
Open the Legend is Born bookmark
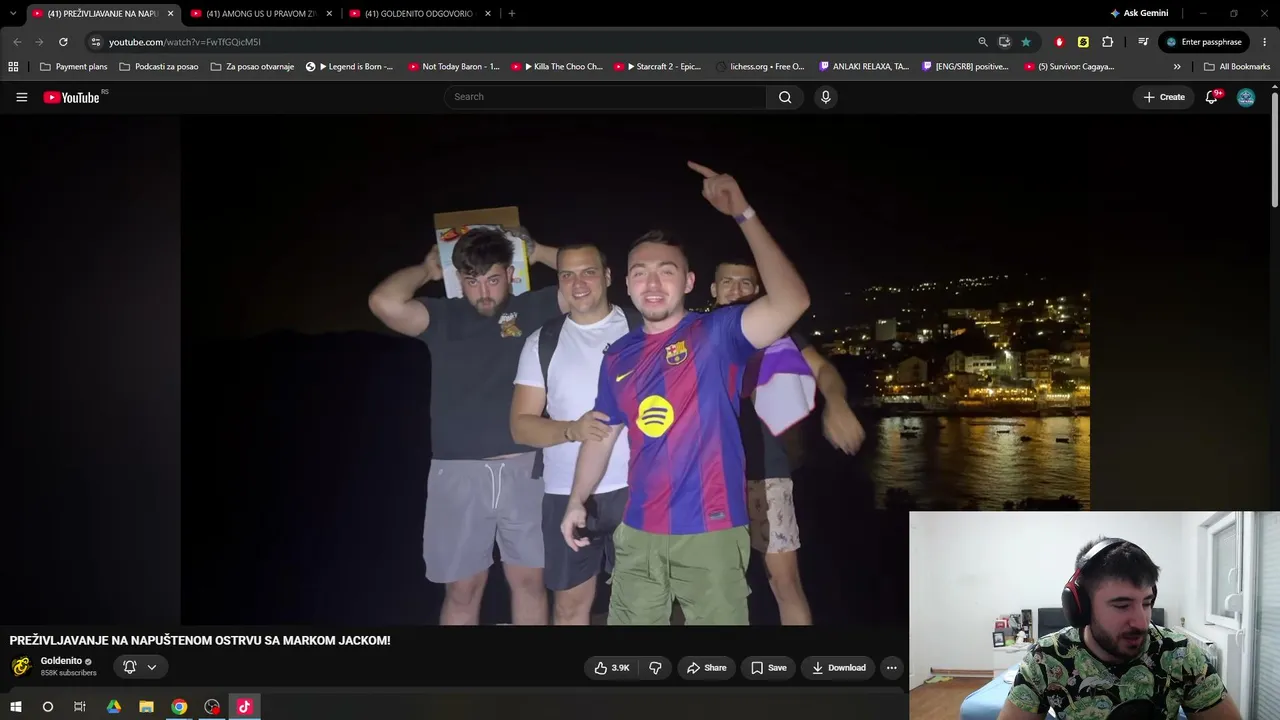point(349,67)
